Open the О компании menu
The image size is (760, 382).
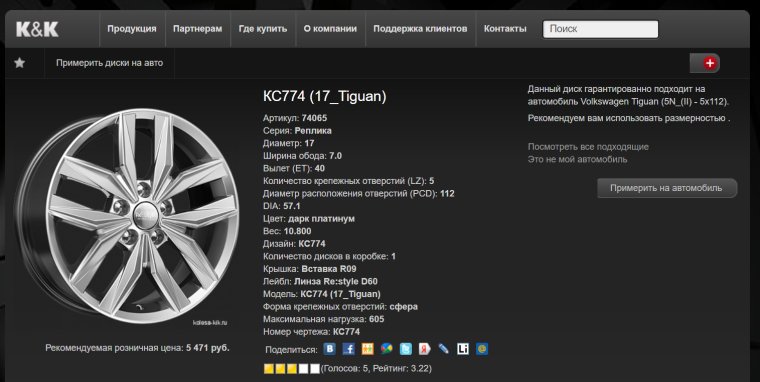tap(330, 29)
